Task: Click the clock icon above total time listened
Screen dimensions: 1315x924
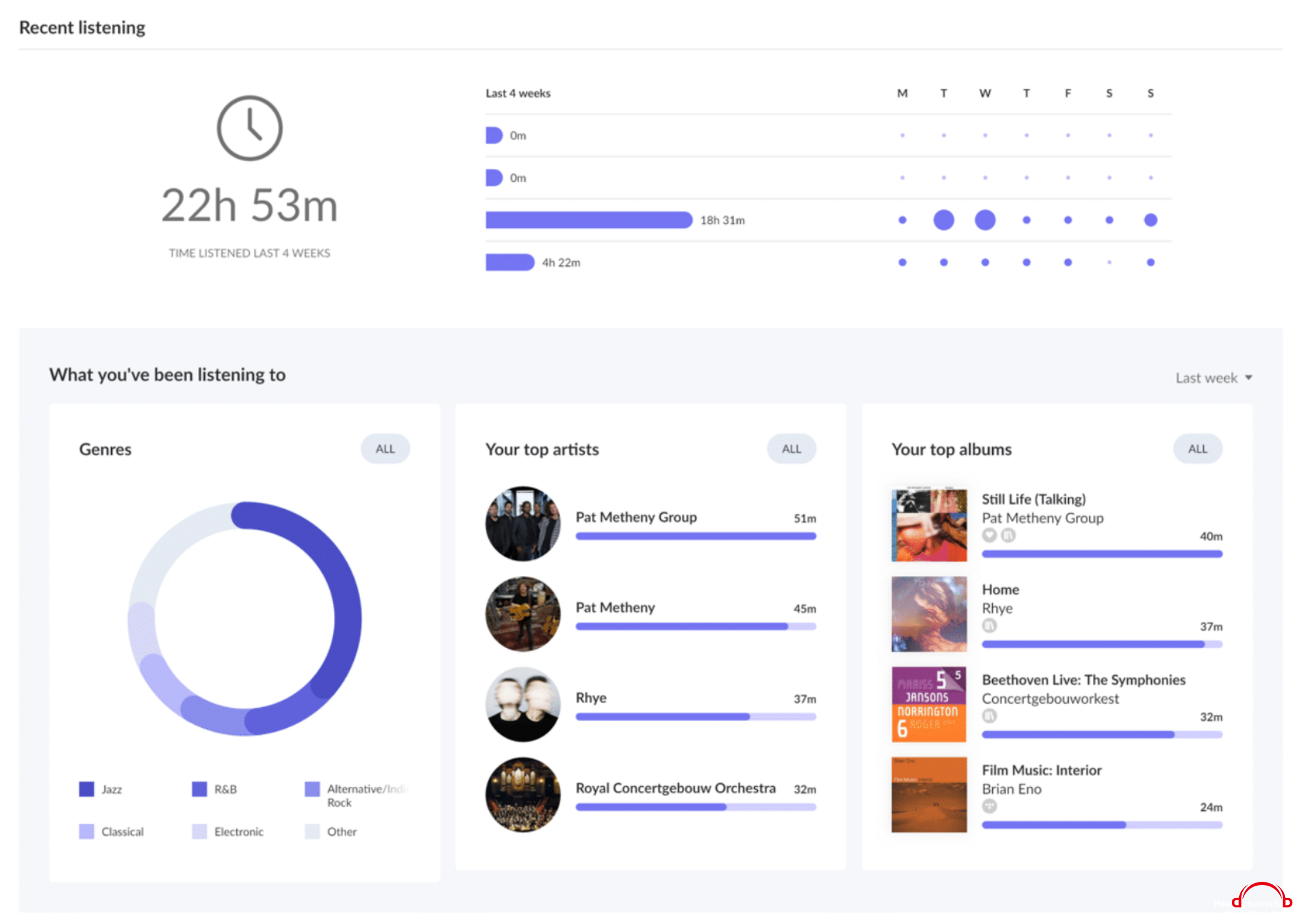Action: [249, 129]
